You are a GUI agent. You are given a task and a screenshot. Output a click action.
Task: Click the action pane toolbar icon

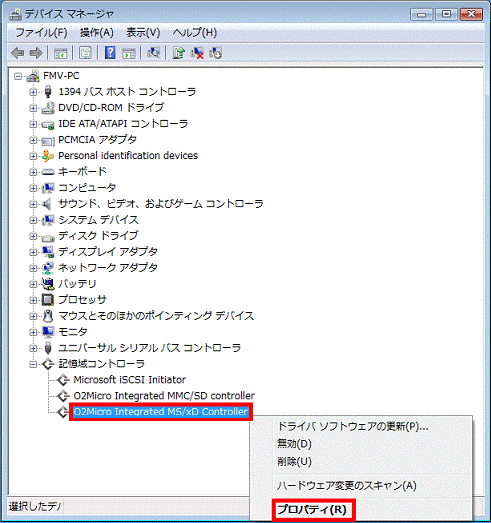pos(129,53)
